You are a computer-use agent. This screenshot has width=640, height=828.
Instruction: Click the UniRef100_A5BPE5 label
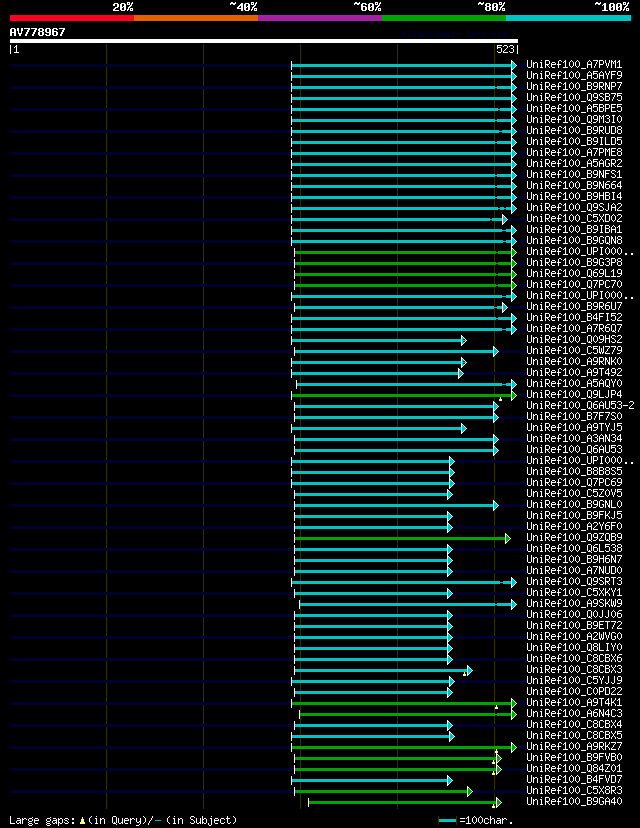[574, 108]
